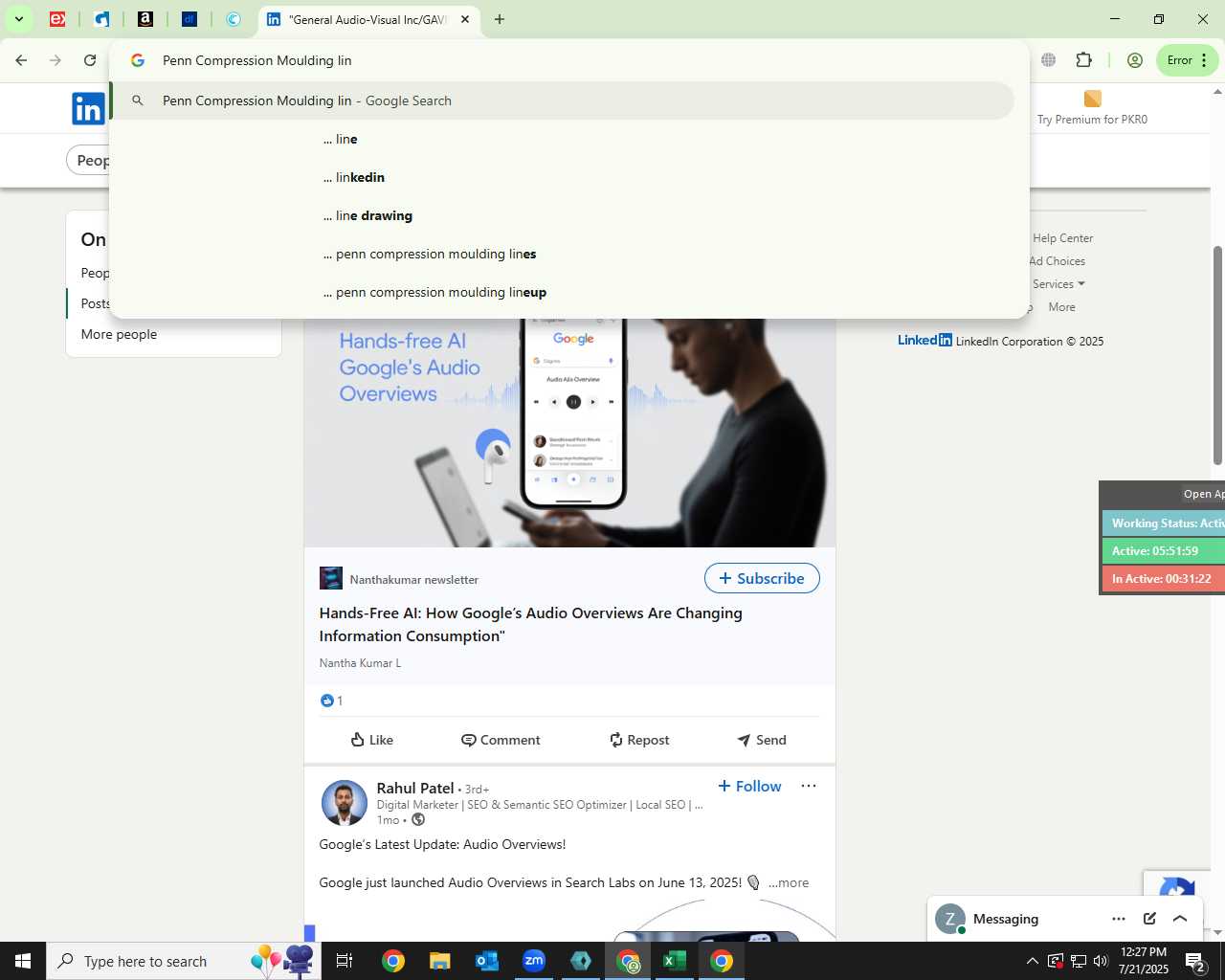The width and height of the screenshot is (1225, 980).
Task: Open File Explorer from taskbar
Action: (439, 961)
